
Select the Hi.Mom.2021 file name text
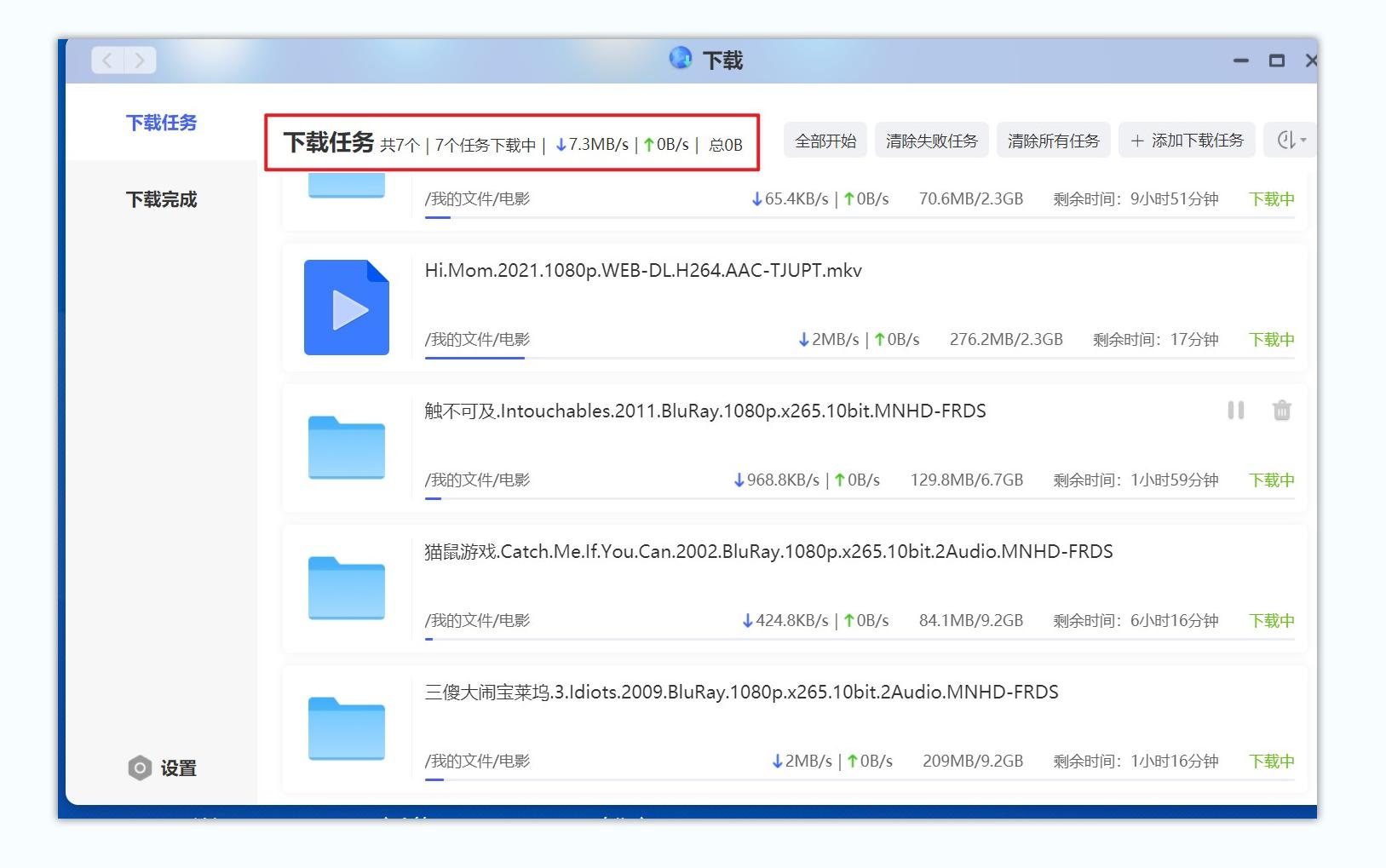click(x=643, y=270)
